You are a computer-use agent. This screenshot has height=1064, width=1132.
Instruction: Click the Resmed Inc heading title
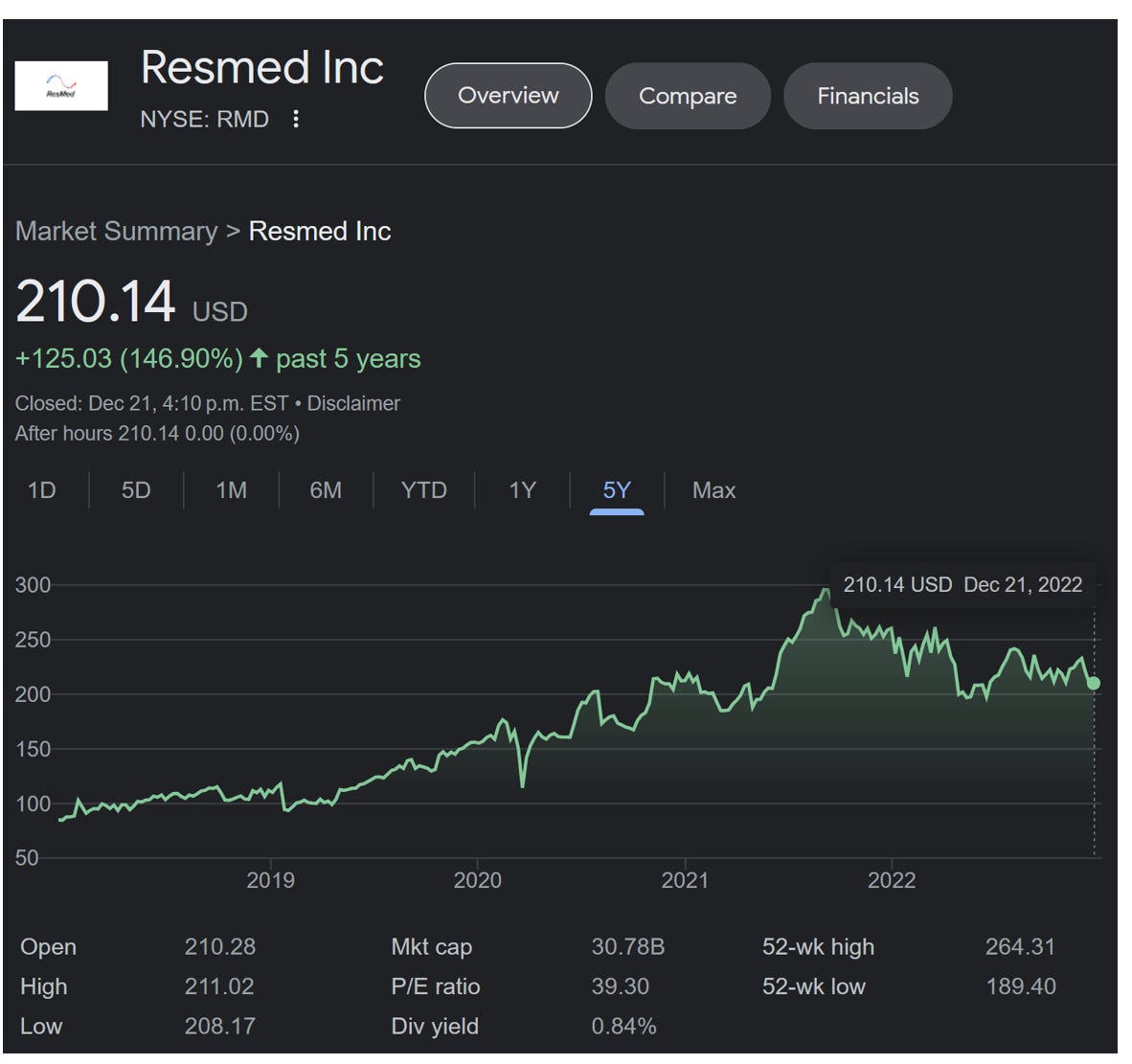[x=262, y=67]
